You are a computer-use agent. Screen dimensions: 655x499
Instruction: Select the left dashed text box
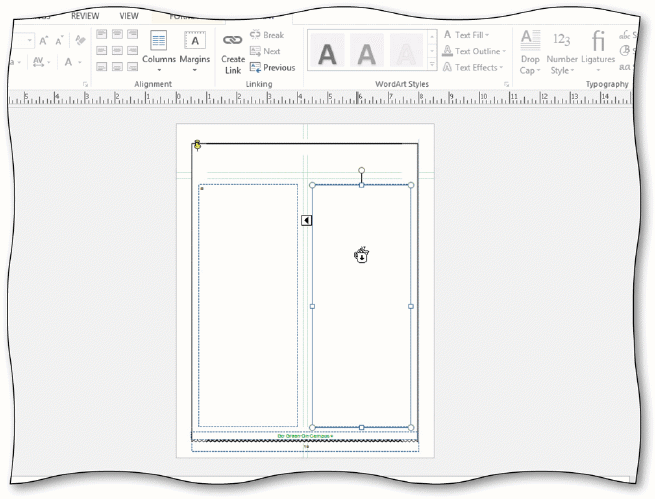tap(248, 305)
